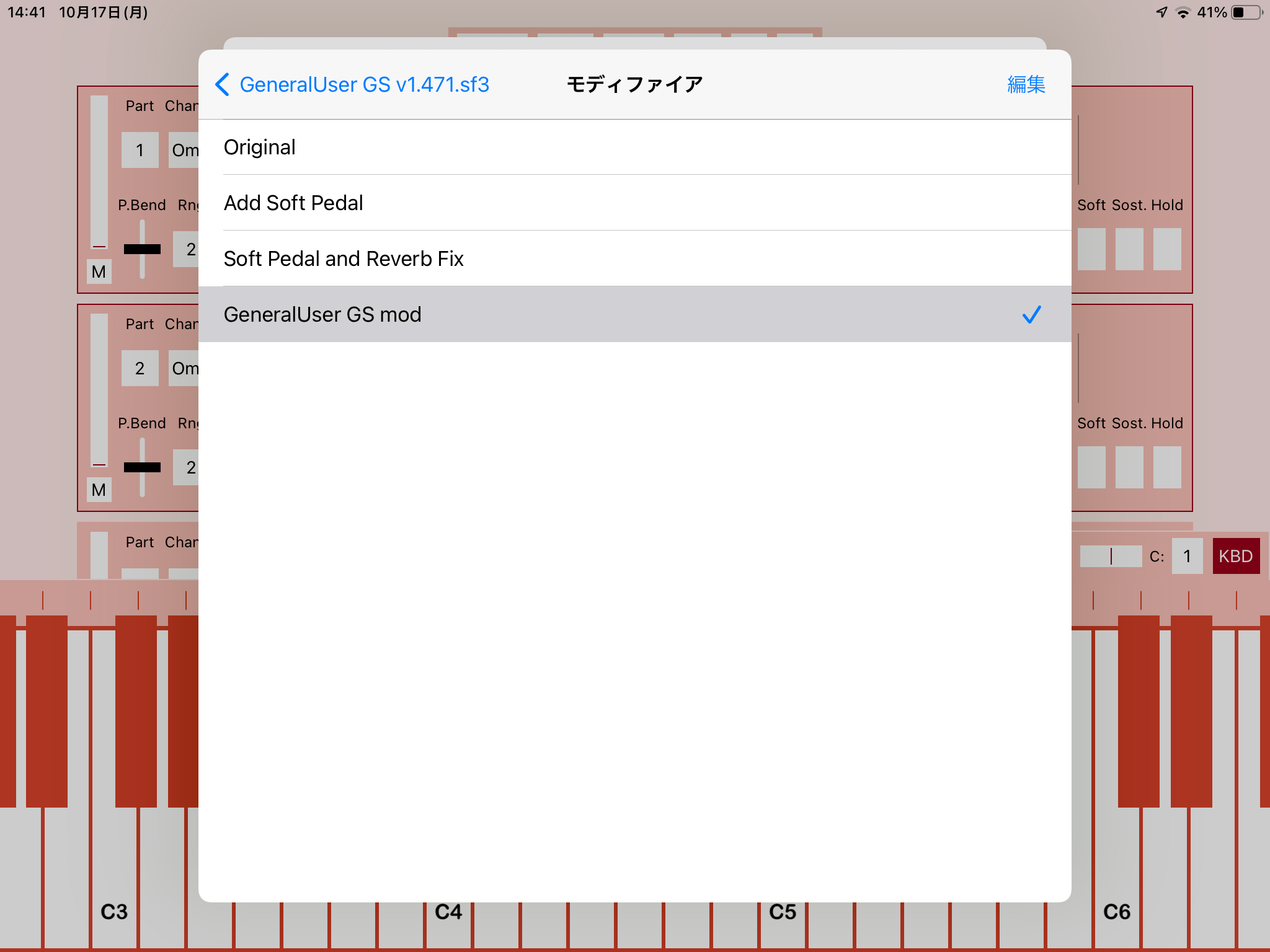Open channel Om selector for part 2

[184, 368]
